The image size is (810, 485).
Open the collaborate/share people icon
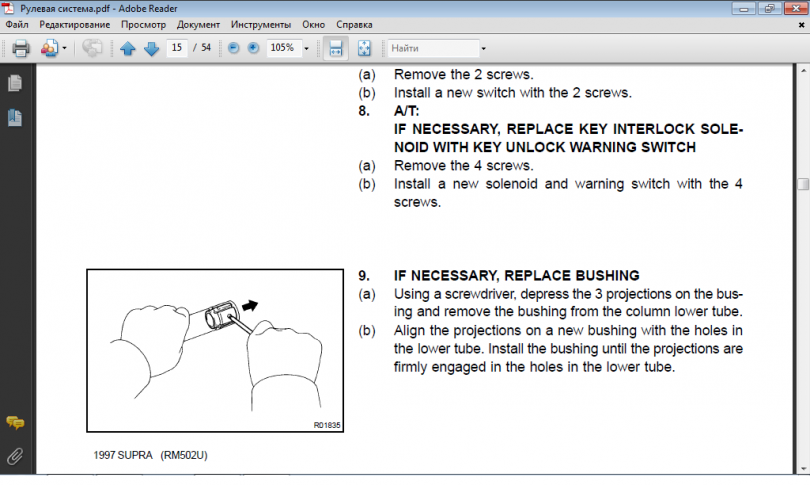(50, 48)
